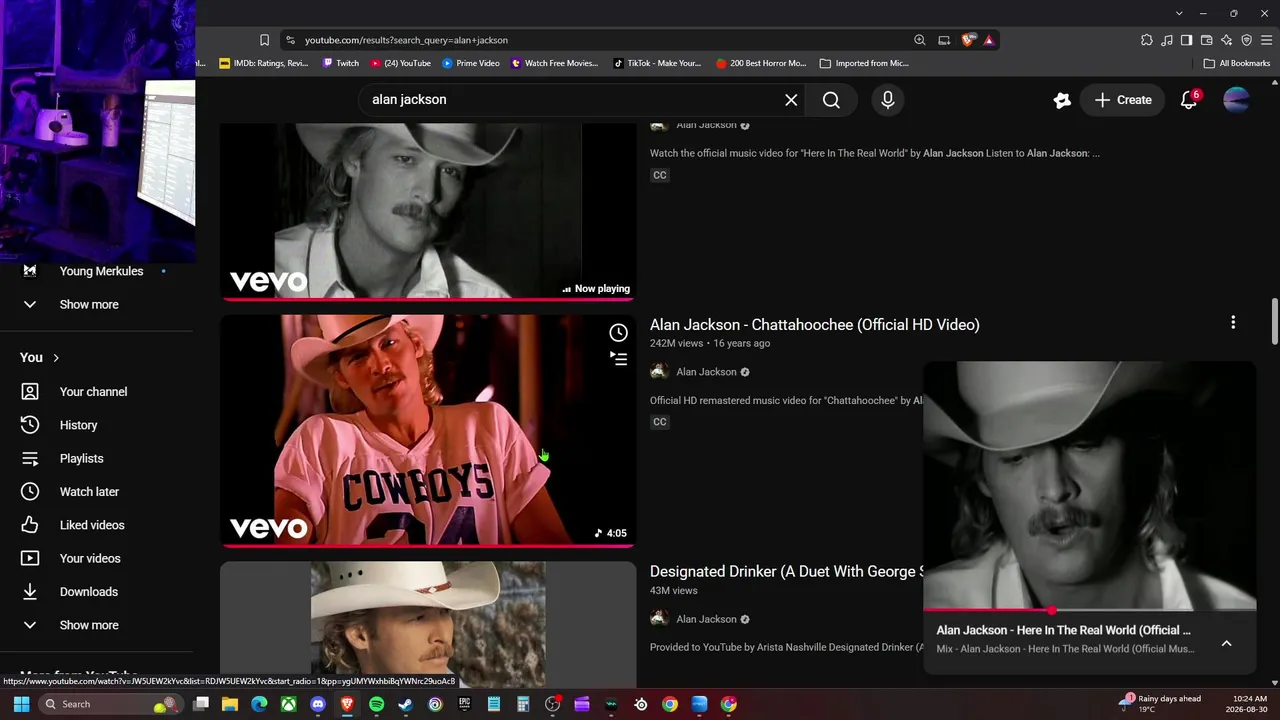Open site settings icon in address bar
The height and width of the screenshot is (720, 1280).
pos(290,40)
